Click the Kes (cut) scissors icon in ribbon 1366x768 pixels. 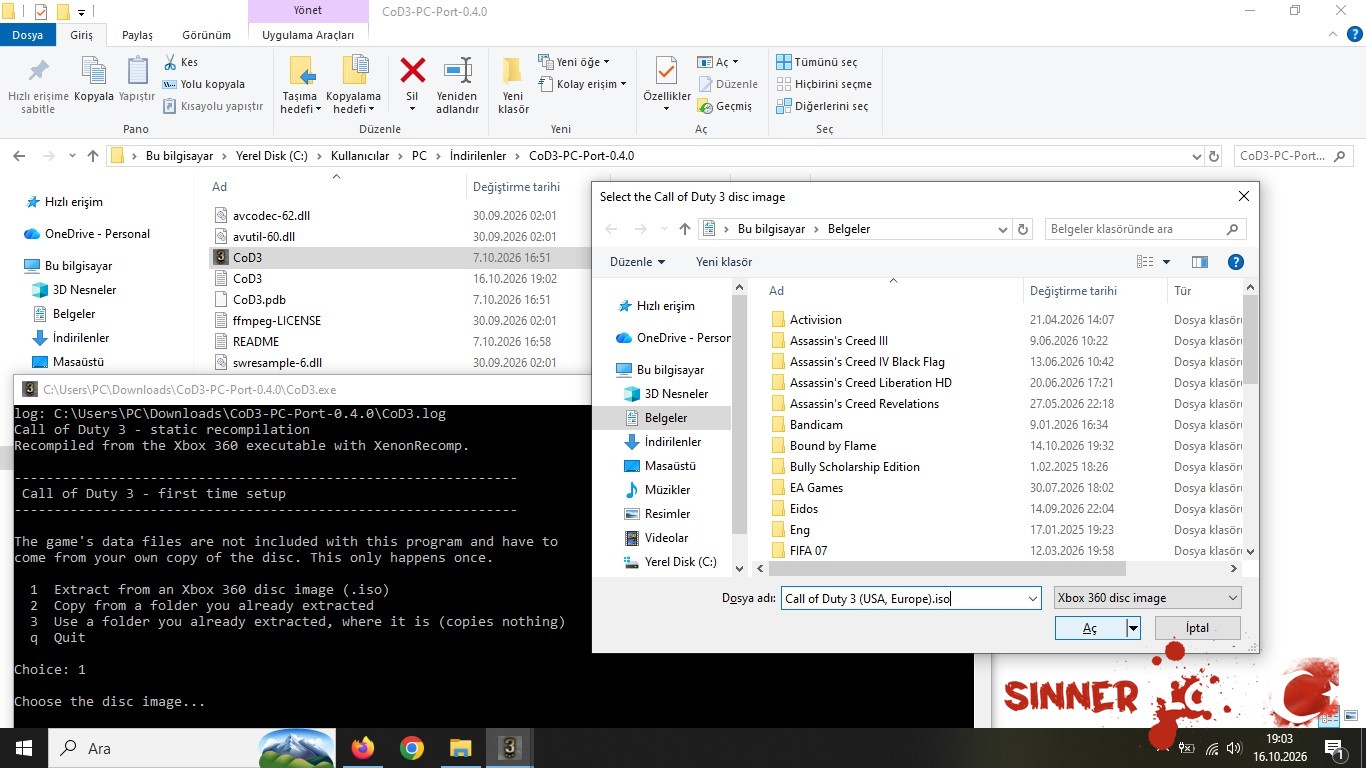coord(170,62)
